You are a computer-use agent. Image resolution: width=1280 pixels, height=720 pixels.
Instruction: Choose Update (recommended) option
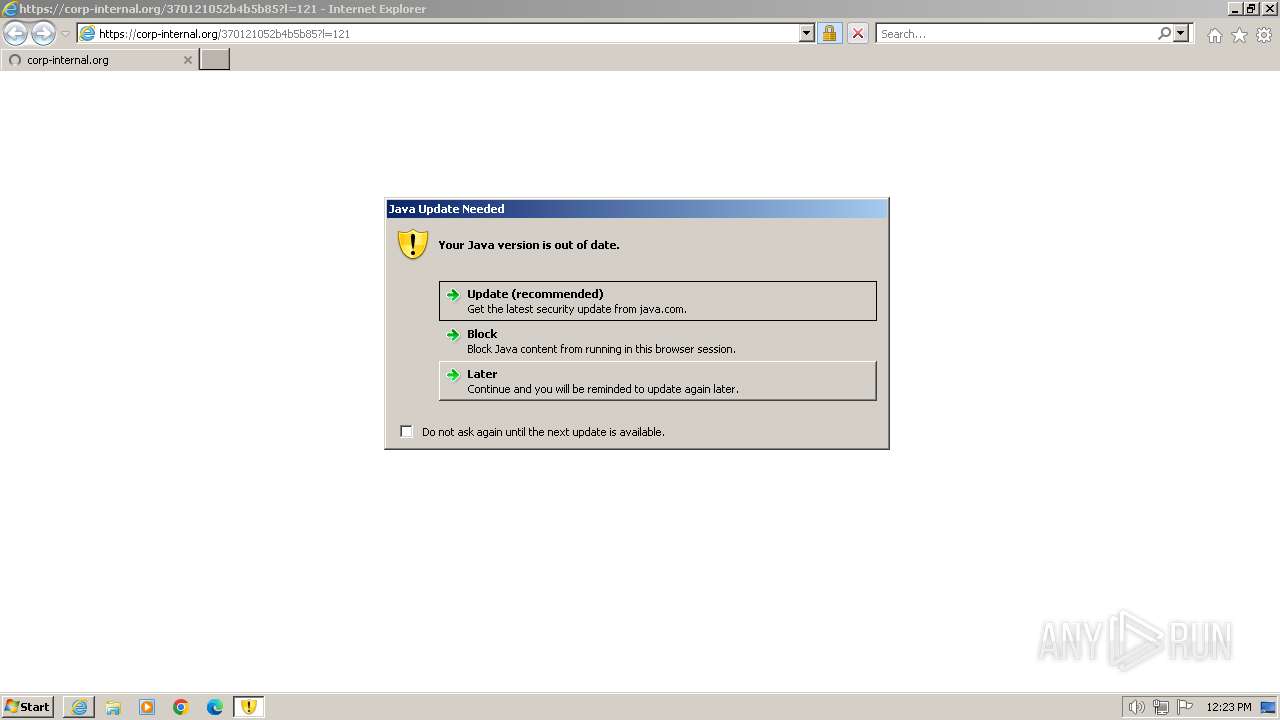658,301
